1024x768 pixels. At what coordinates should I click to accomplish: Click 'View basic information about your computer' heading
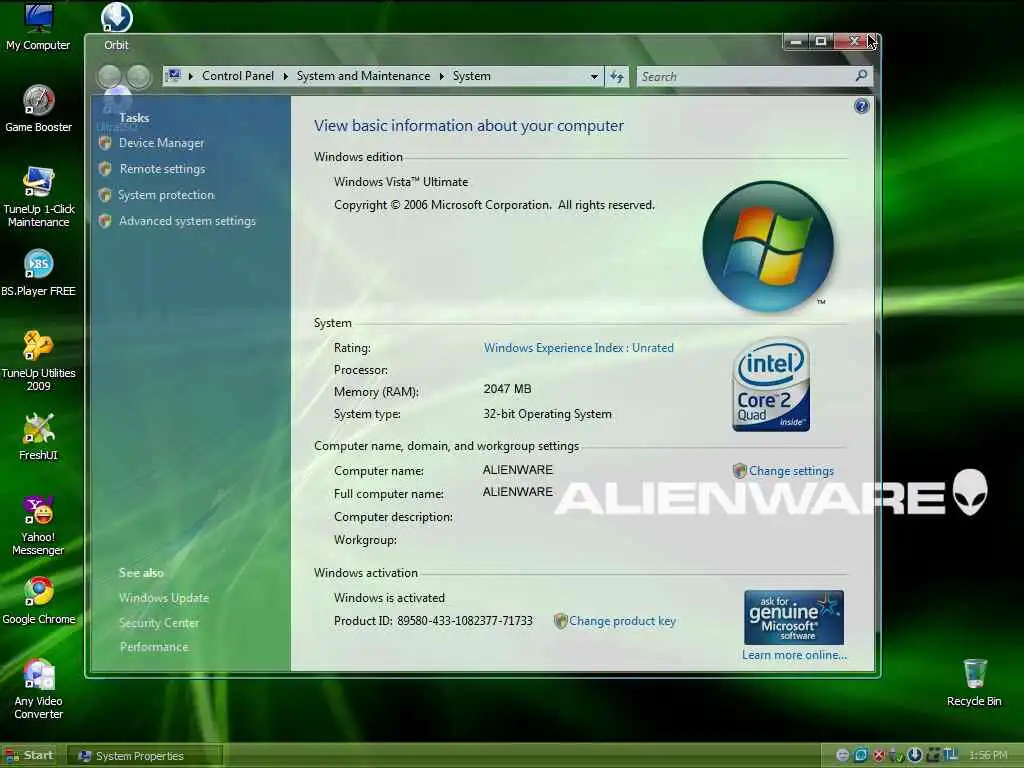click(469, 125)
